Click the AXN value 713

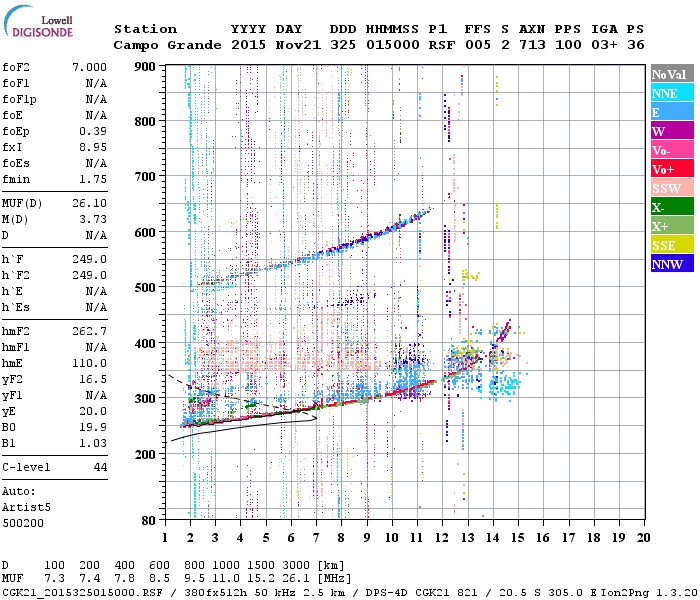point(532,45)
